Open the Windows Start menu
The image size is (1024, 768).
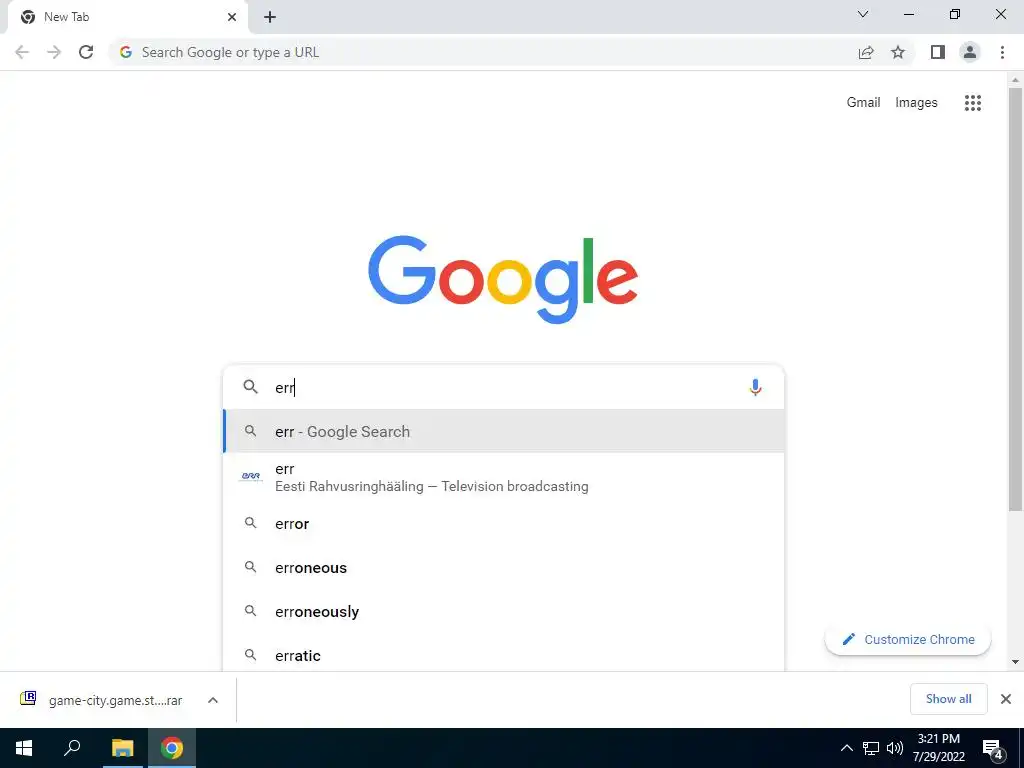(x=24, y=748)
